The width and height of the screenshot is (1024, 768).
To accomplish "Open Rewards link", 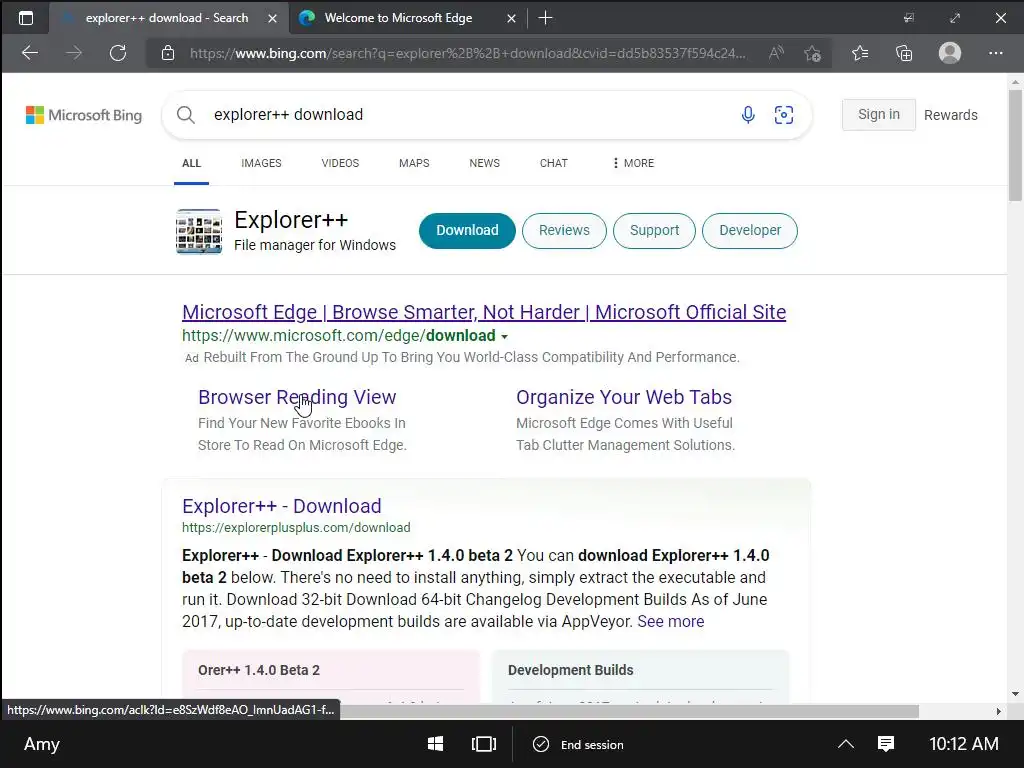I will [x=950, y=115].
